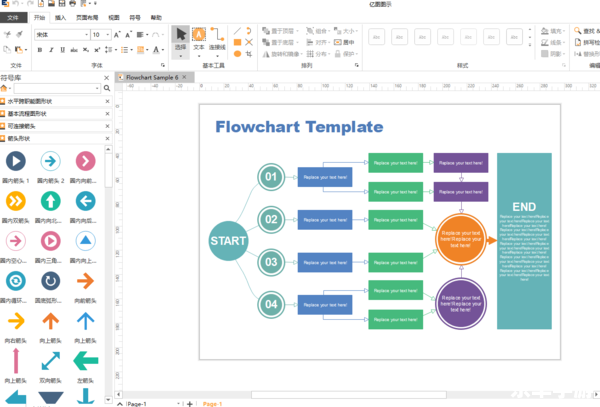Open the font color A swatch
Image resolution: width=600 pixels, height=407 pixels.
pyautogui.click(x=158, y=50)
